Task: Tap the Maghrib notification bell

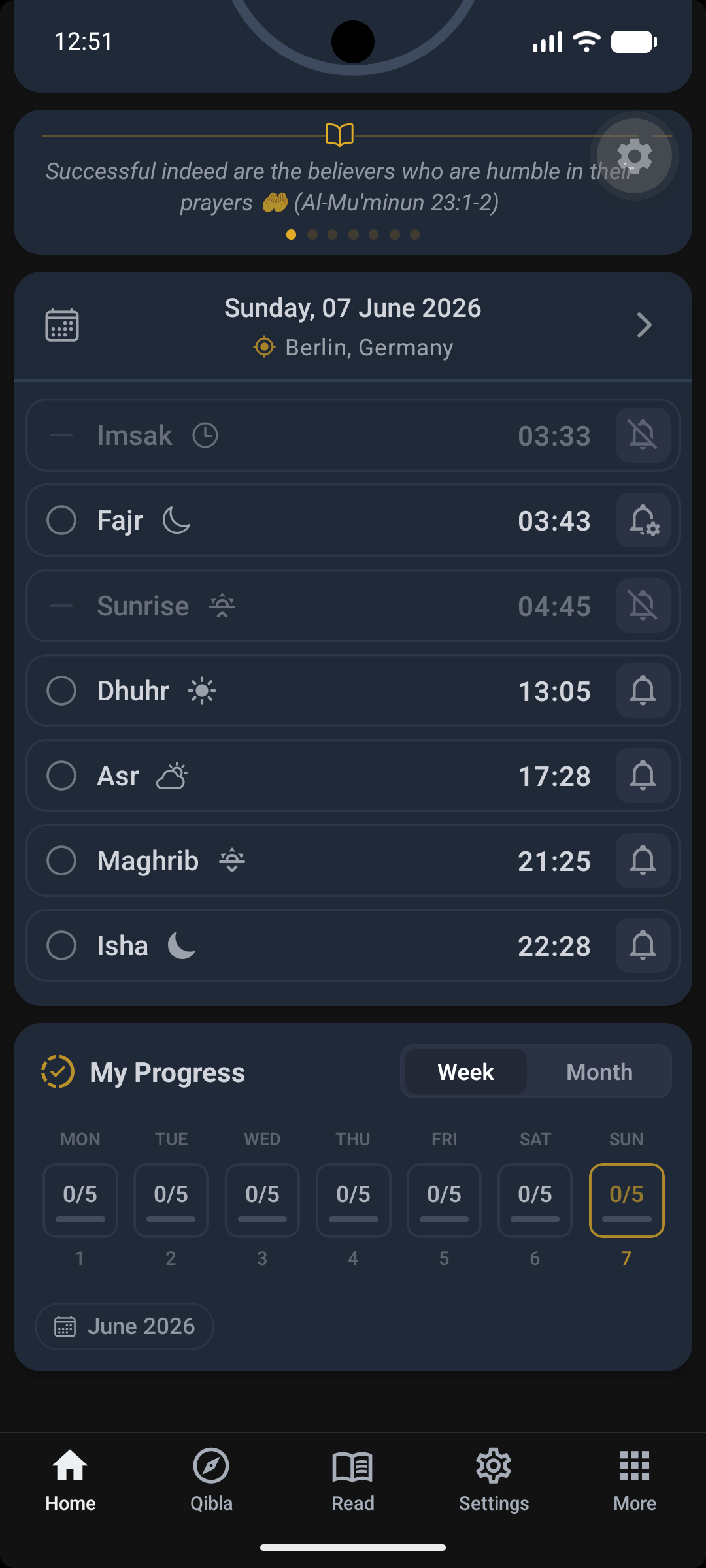Action: 643,860
